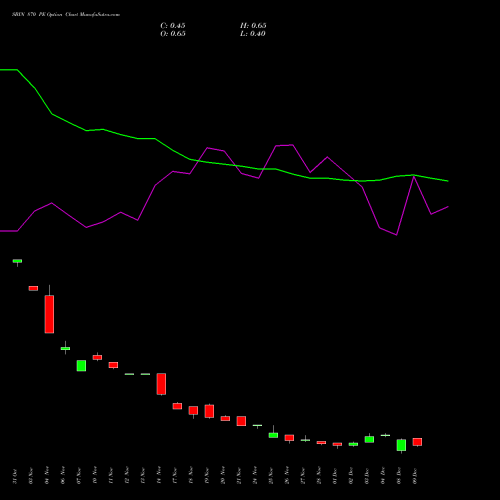Viewport: 500px width, 500px height.
Task: Select the large red candle on 14 Nov
Action: click(x=161, y=384)
